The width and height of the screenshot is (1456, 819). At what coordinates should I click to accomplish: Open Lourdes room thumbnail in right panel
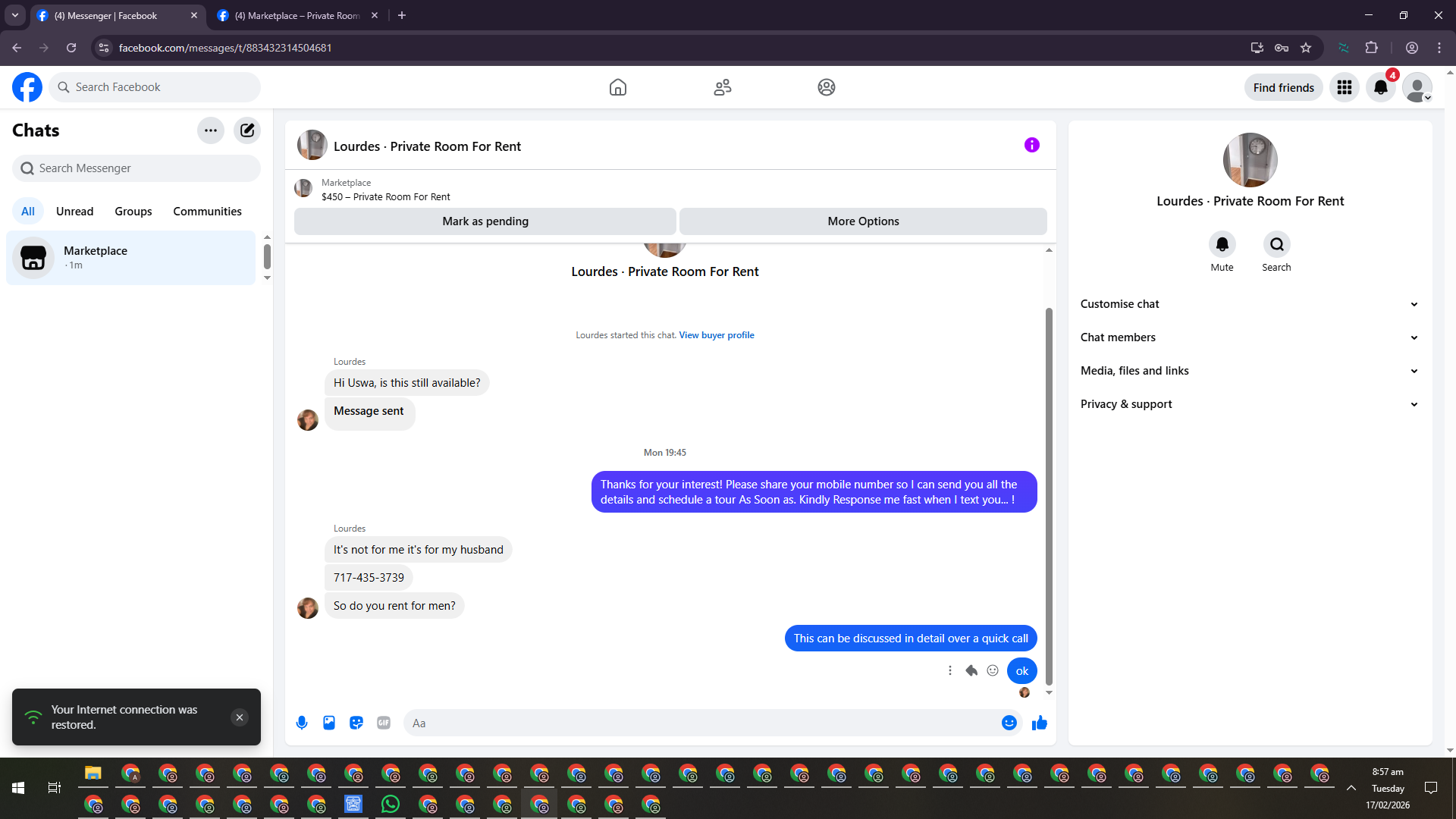1250,160
